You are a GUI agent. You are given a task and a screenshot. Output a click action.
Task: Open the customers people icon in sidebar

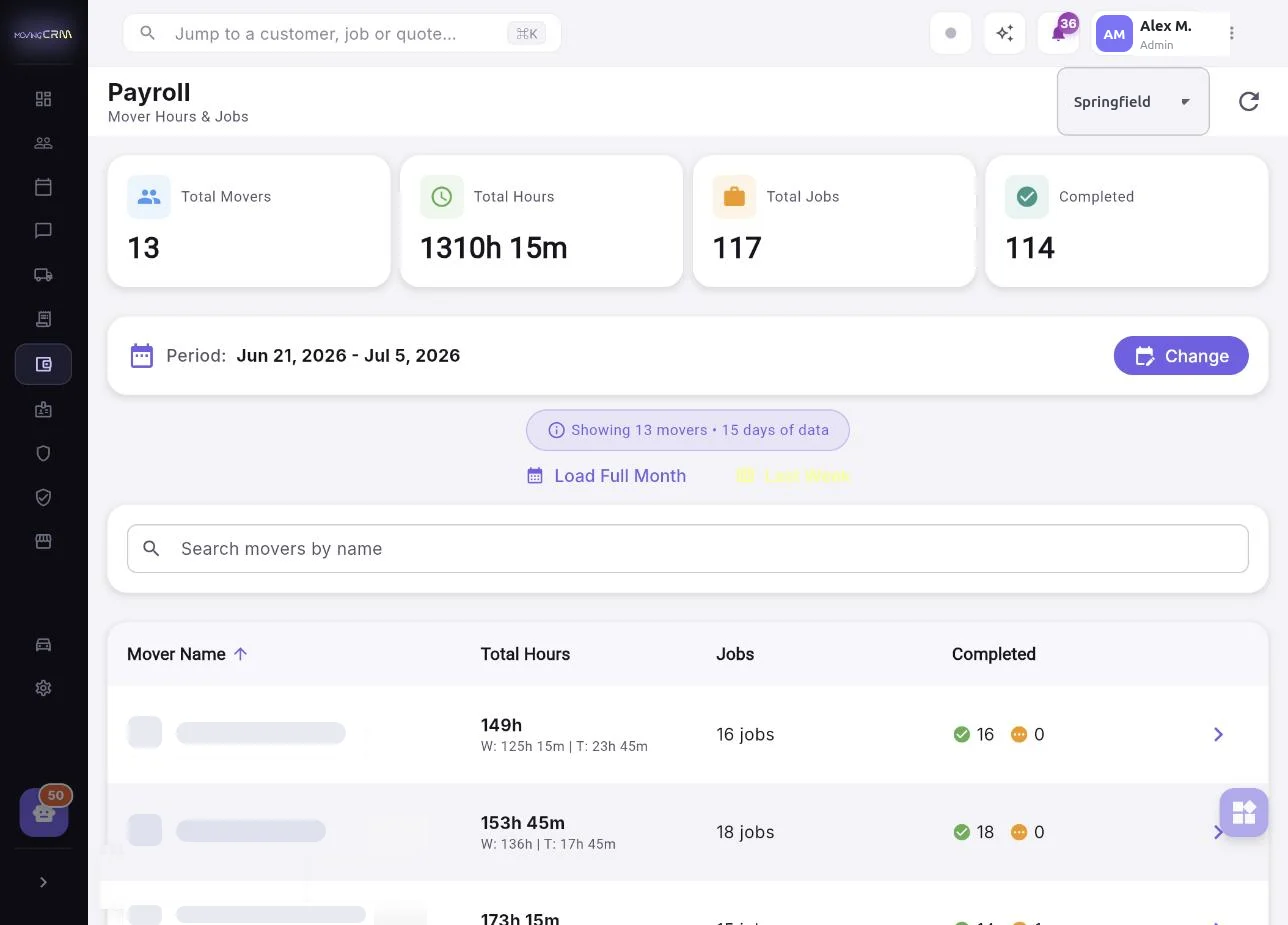(43, 143)
